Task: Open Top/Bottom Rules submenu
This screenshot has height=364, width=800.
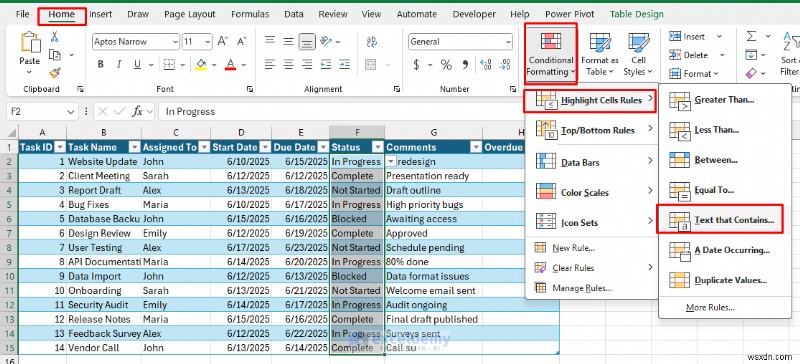Action: pyautogui.click(x=592, y=130)
